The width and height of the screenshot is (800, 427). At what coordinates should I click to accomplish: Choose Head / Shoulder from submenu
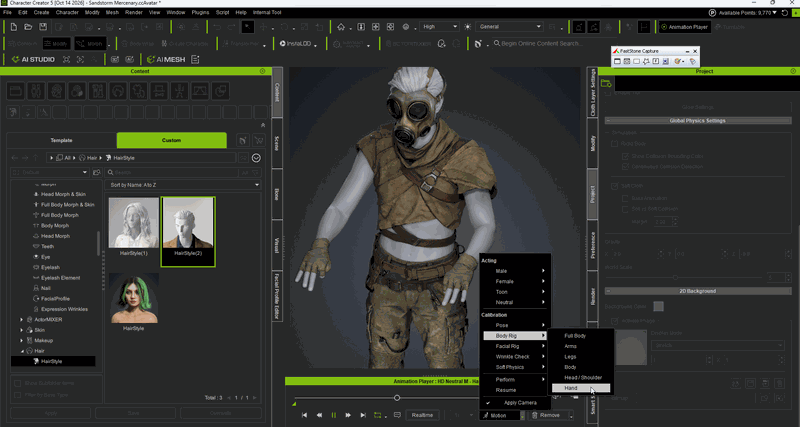pos(583,378)
